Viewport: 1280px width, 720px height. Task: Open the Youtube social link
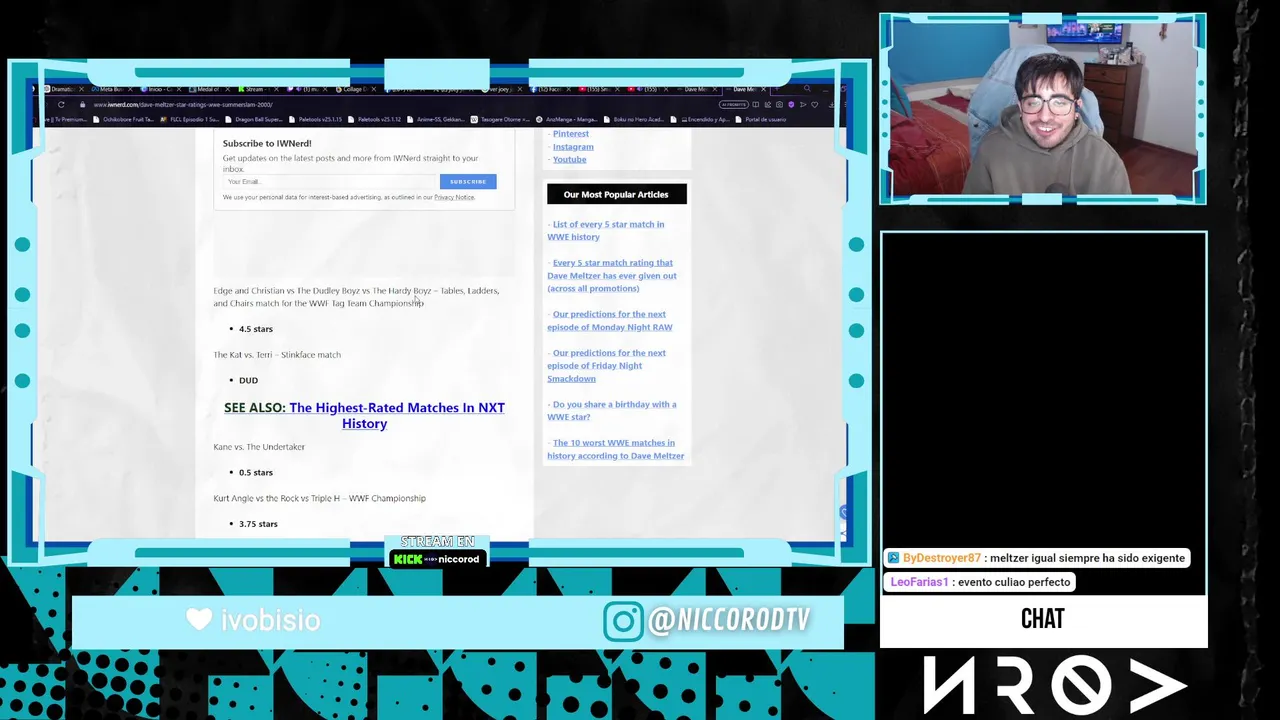569,159
